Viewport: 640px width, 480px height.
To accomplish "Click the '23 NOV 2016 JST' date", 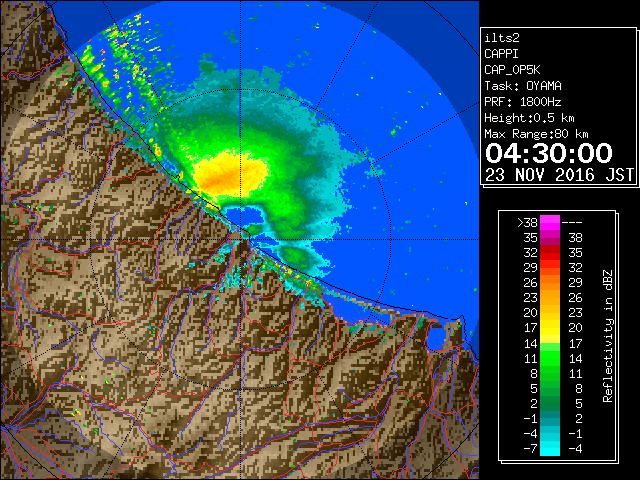I will click(560, 175).
